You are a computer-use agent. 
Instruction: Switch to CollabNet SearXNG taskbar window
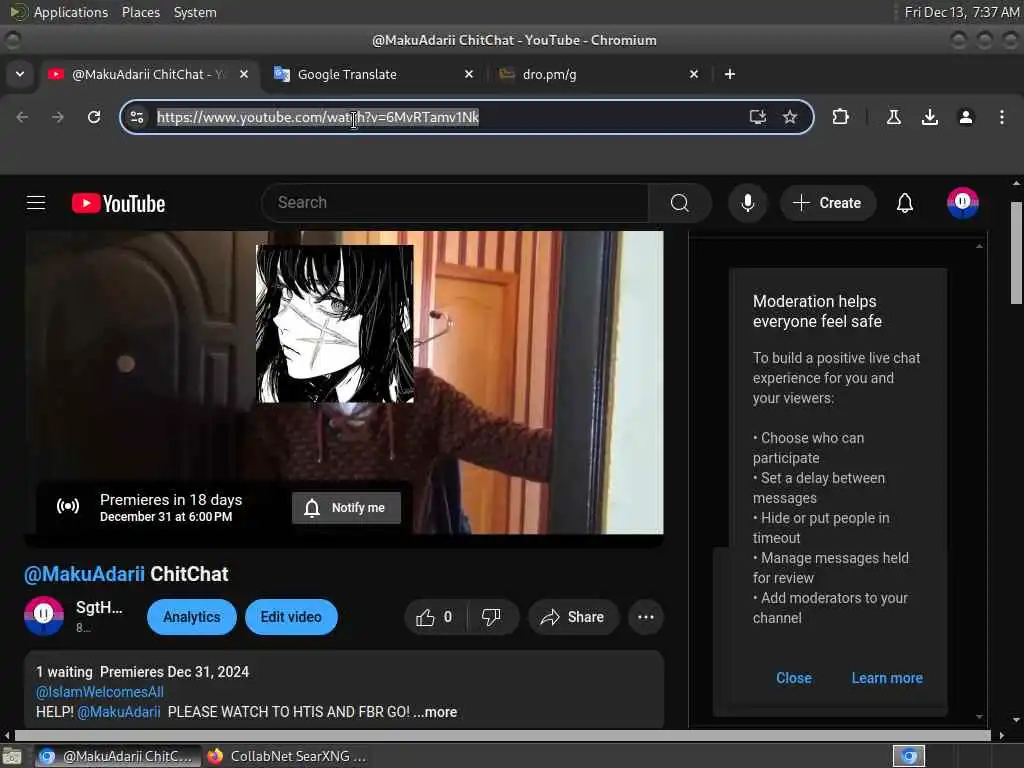286,756
